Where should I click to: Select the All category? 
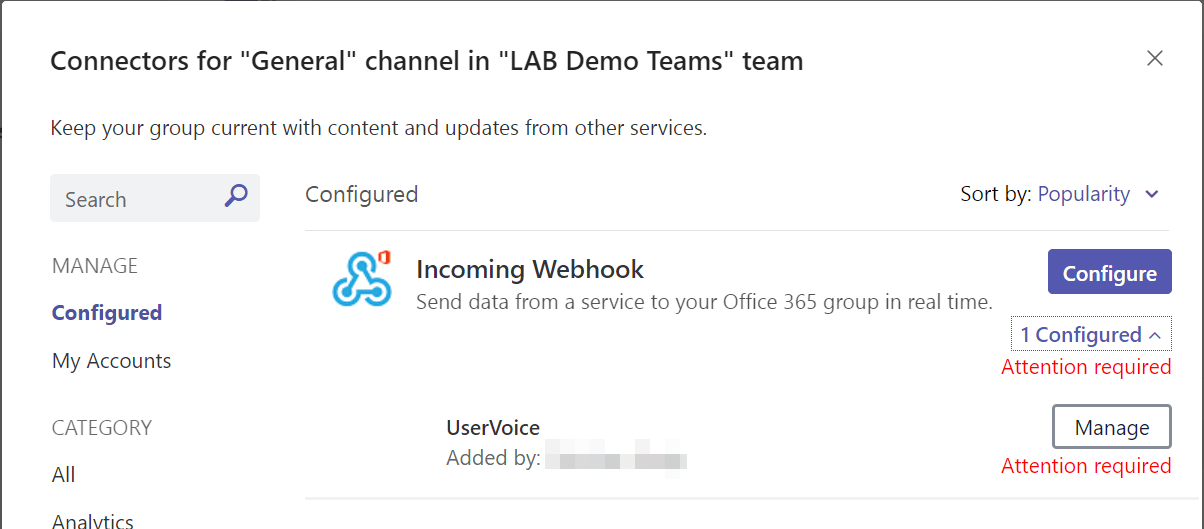point(63,475)
